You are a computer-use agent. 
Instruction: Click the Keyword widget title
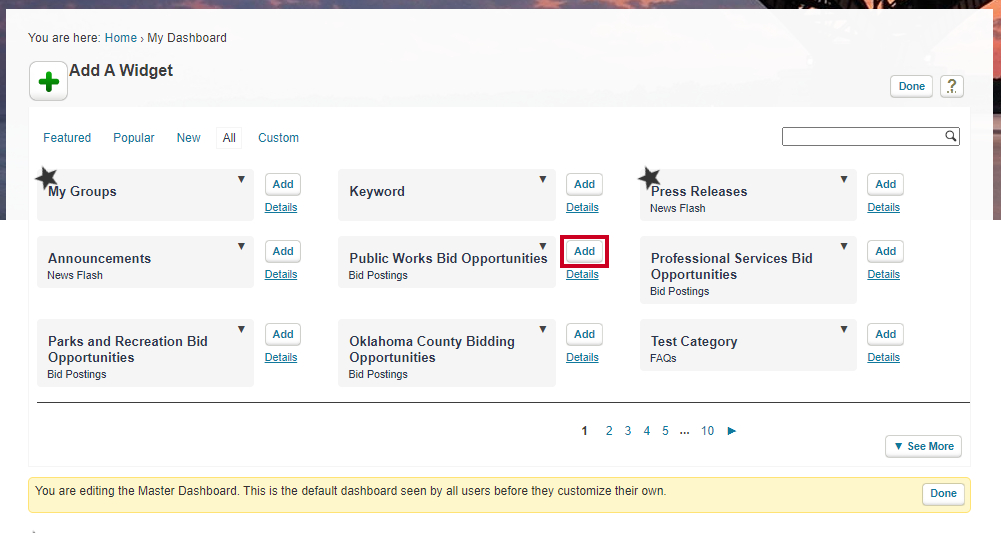[x=377, y=191]
